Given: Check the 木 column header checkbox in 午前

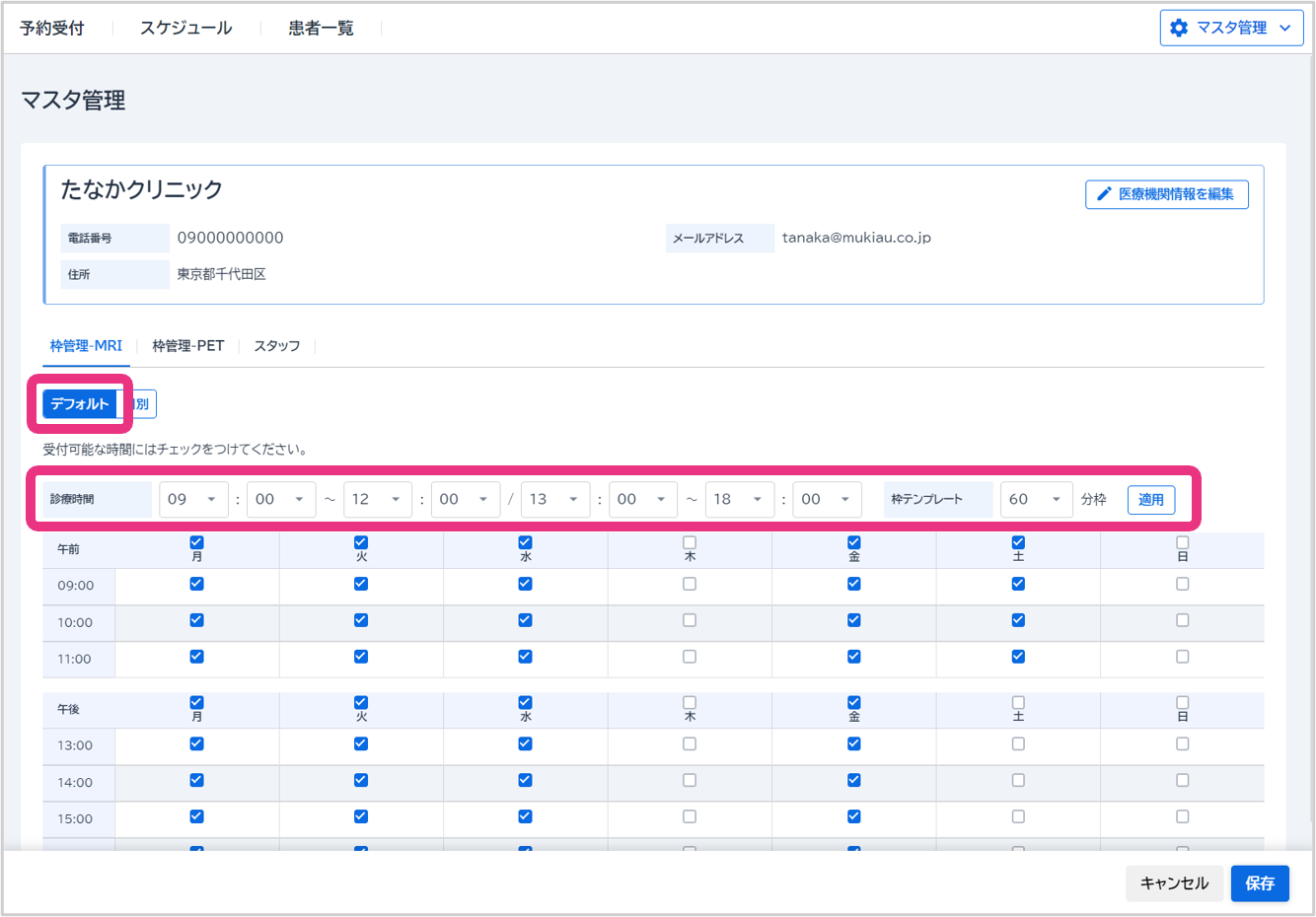Looking at the screenshot, I should (690, 543).
